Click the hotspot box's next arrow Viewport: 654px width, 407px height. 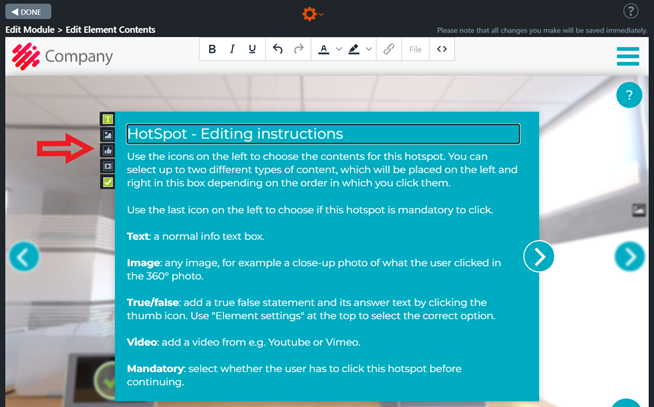(x=539, y=256)
